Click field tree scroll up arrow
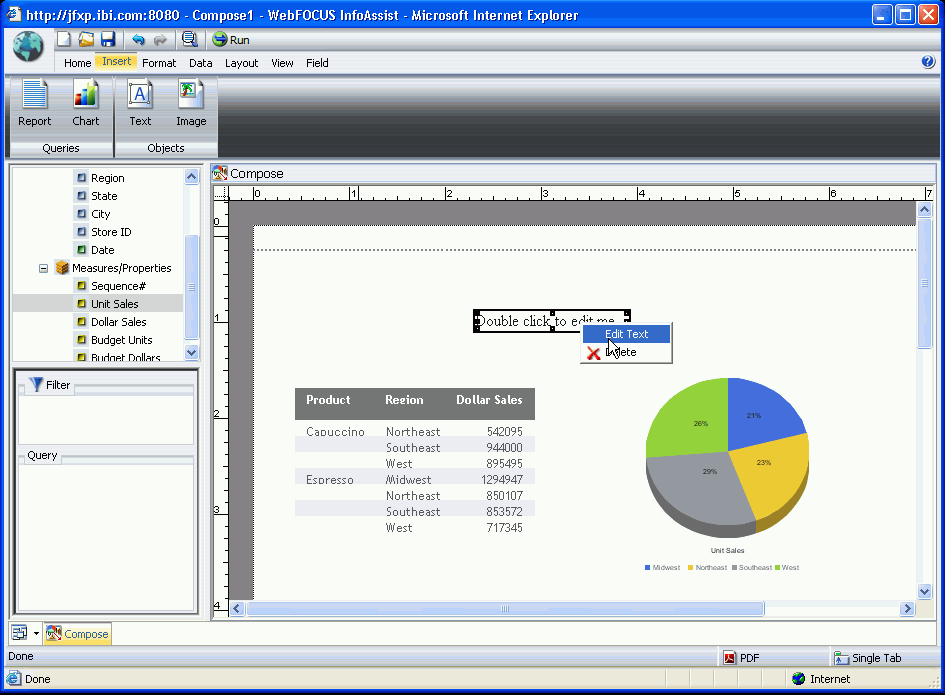Image resolution: width=945 pixels, height=695 pixels. [x=191, y=177]
